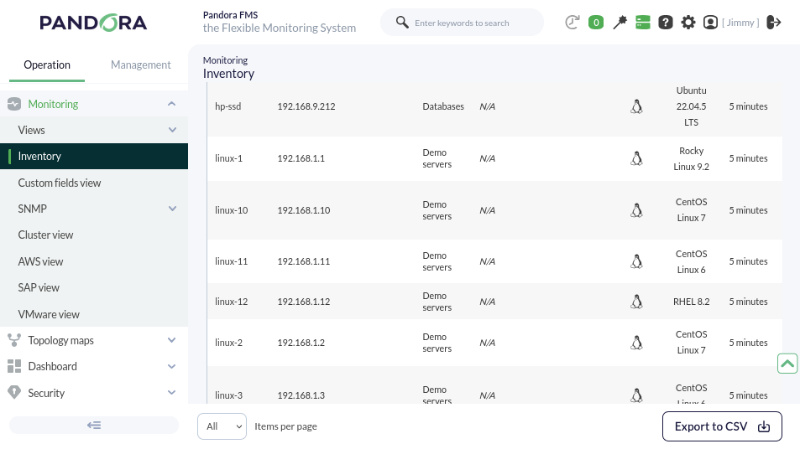Click the logout icon
The image size is (800, 449).
tap(774, 22)
